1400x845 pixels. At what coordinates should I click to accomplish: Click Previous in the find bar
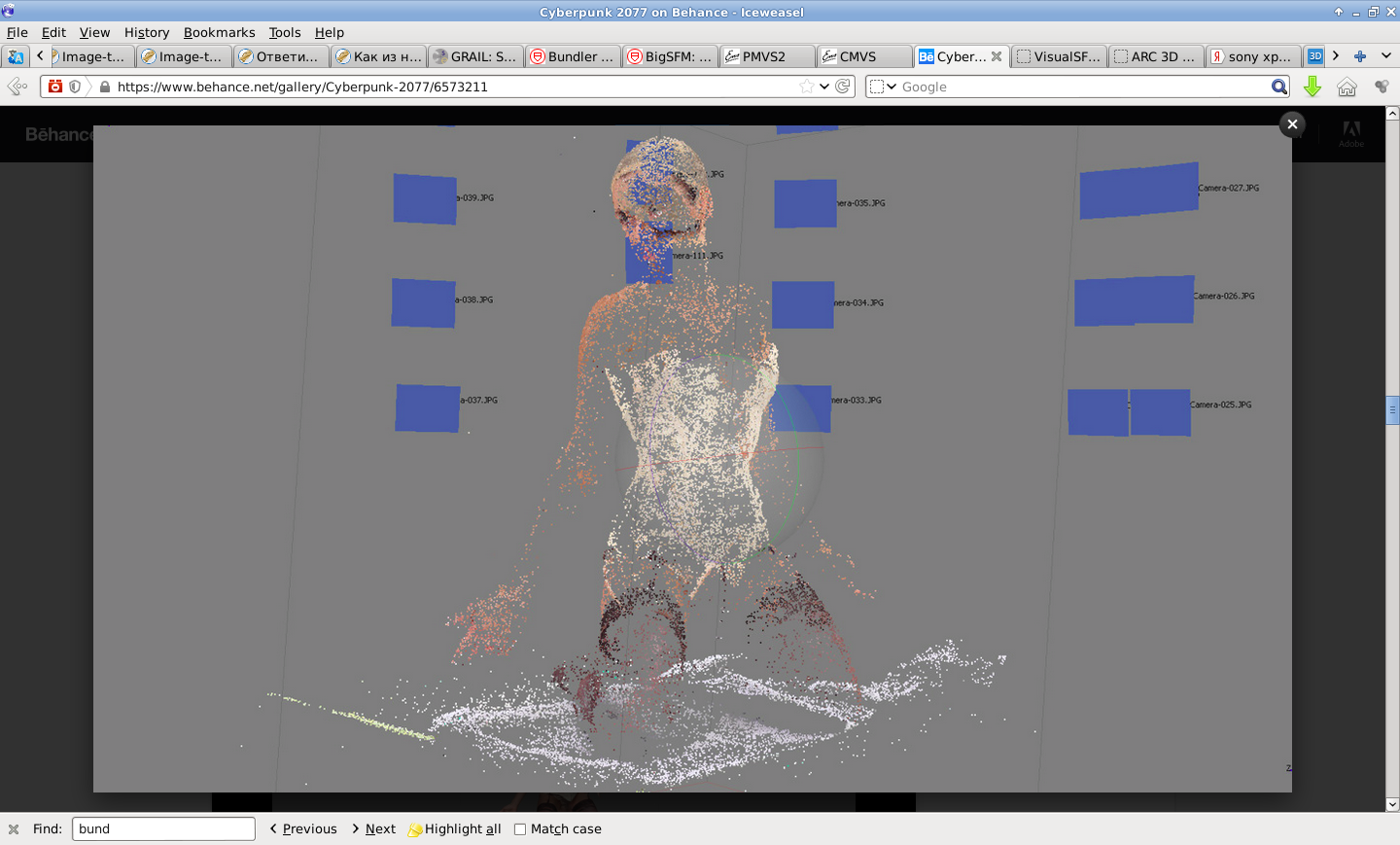point(303,829)
